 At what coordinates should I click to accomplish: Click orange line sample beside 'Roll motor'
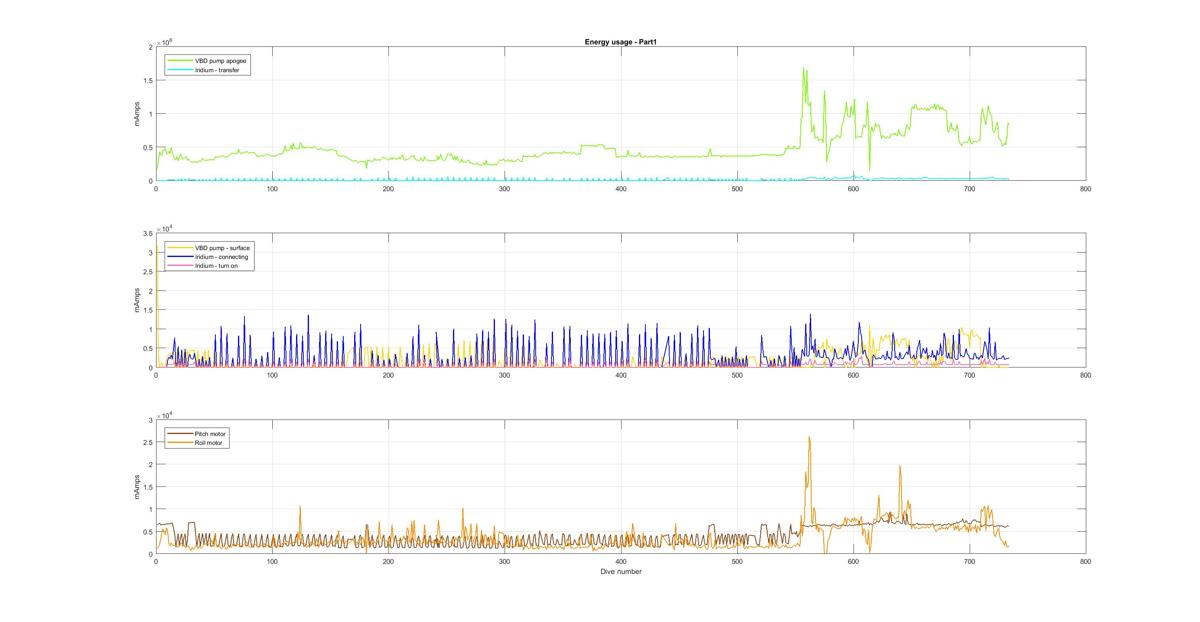(180, 442)
